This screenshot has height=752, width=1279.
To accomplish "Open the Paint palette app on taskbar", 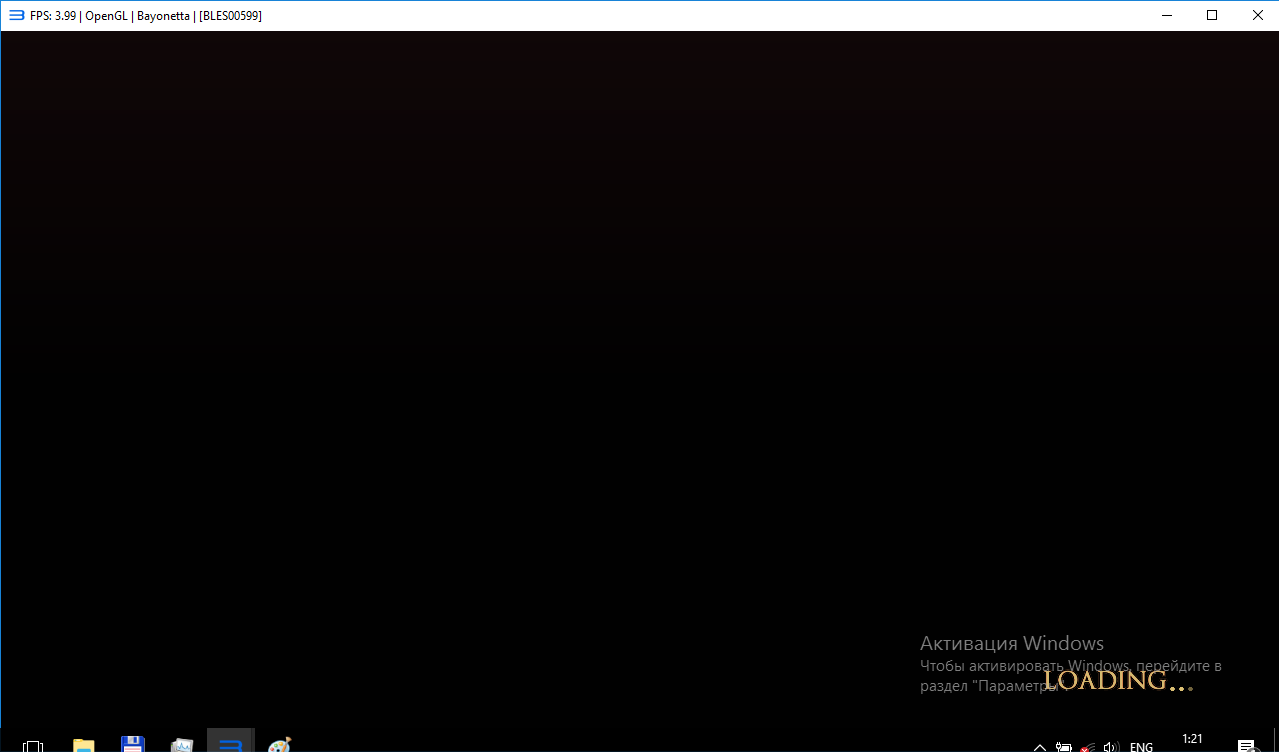I will coord(280,745).
